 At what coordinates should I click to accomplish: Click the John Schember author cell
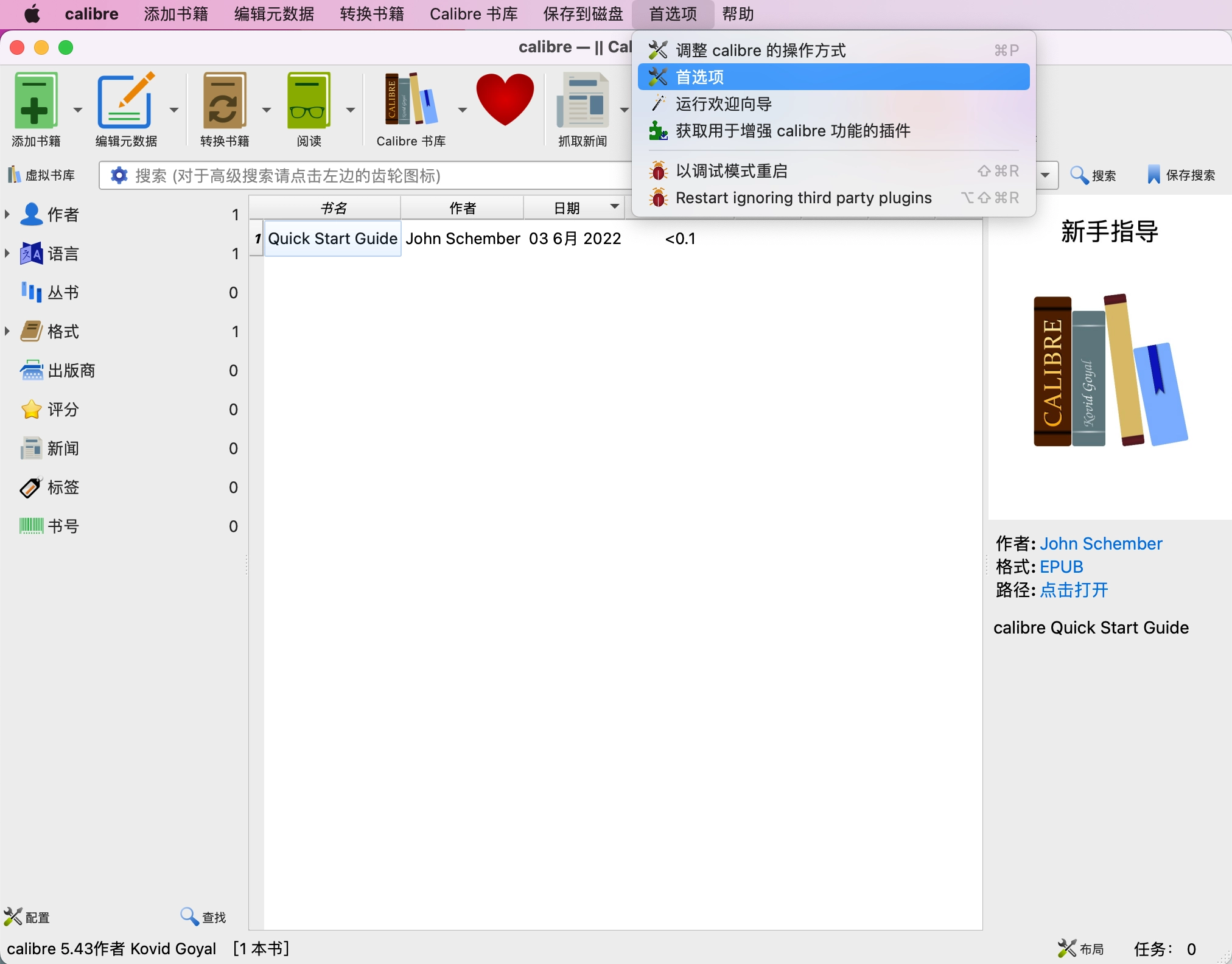(x=463, y=239)
